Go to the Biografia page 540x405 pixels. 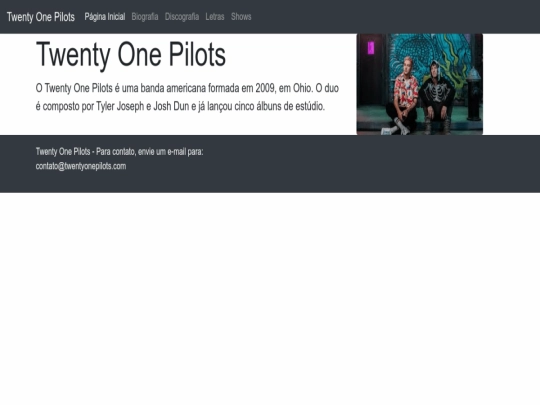click(145, 17)
